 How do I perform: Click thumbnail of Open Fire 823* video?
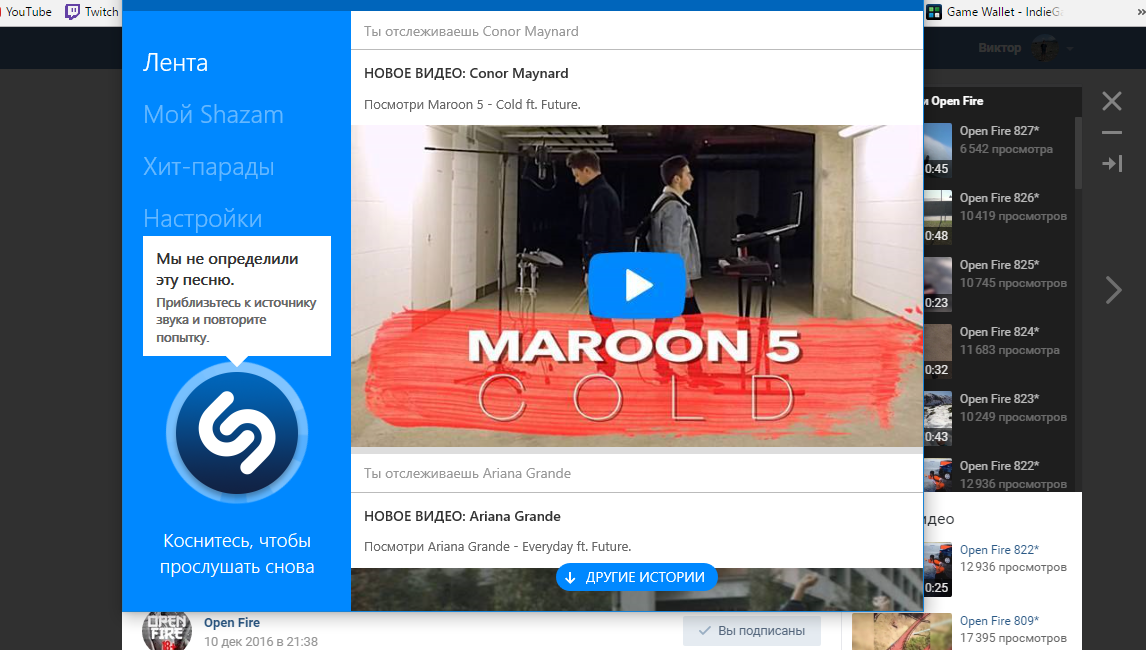938,417
